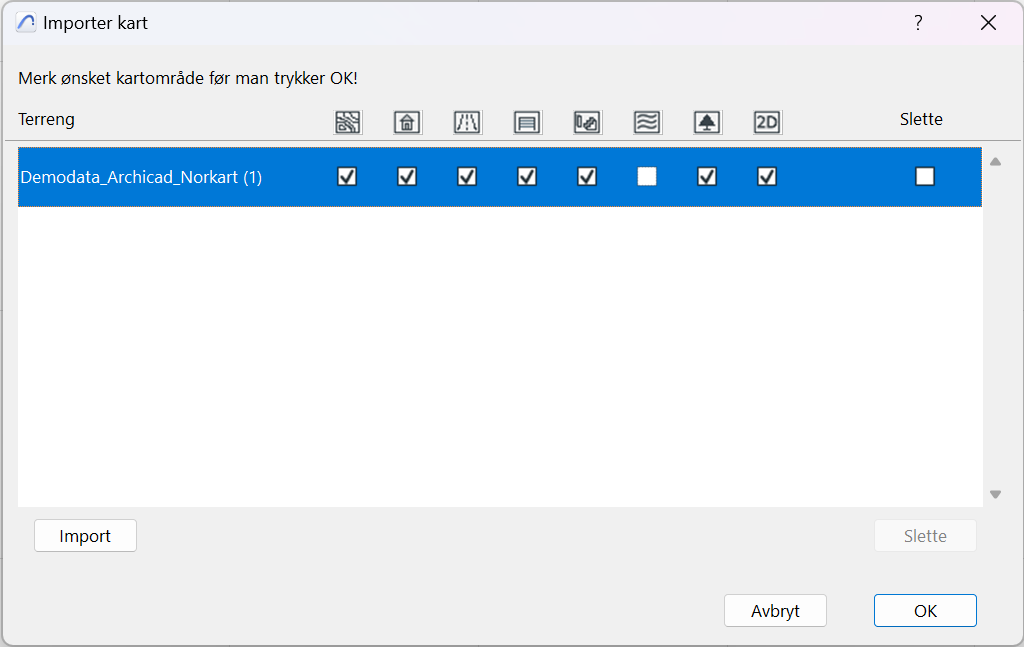
Task: Confirm with the OK button
Action: [925, 610]
